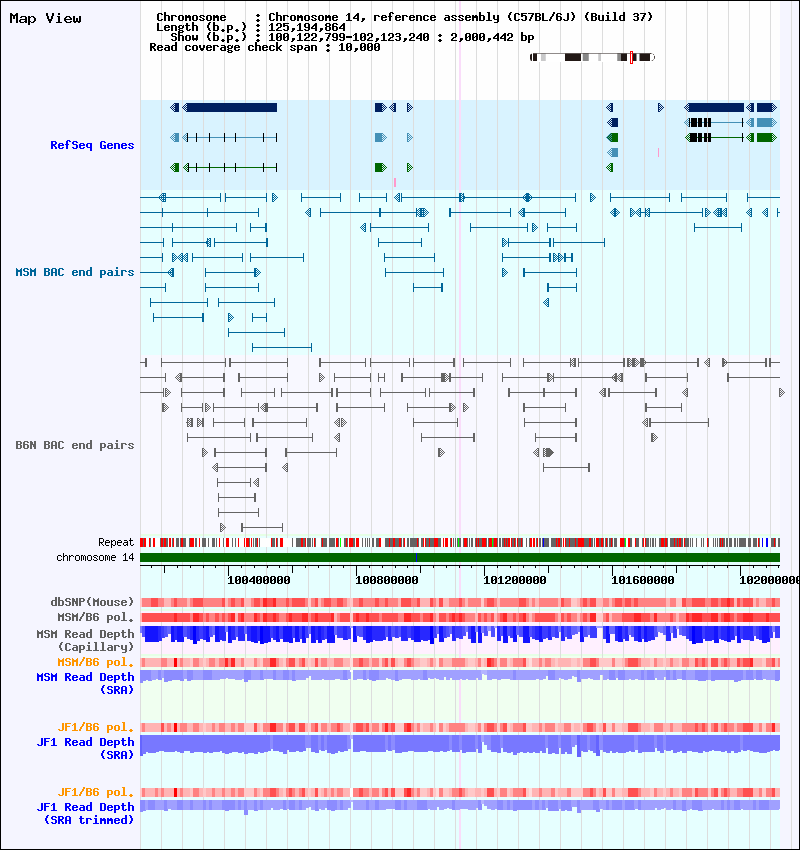Click the chromosome 14 track label
The height and width of the screenshot is (850, 800).
(95, 557)
